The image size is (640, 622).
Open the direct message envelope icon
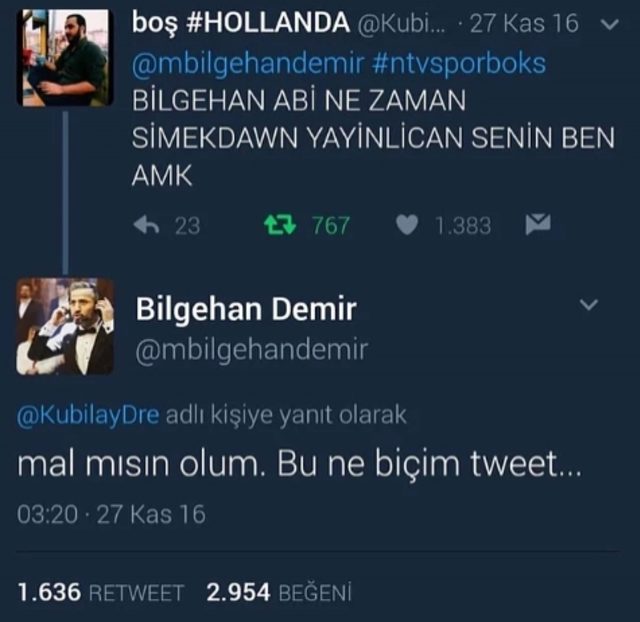tap(538, 224)
